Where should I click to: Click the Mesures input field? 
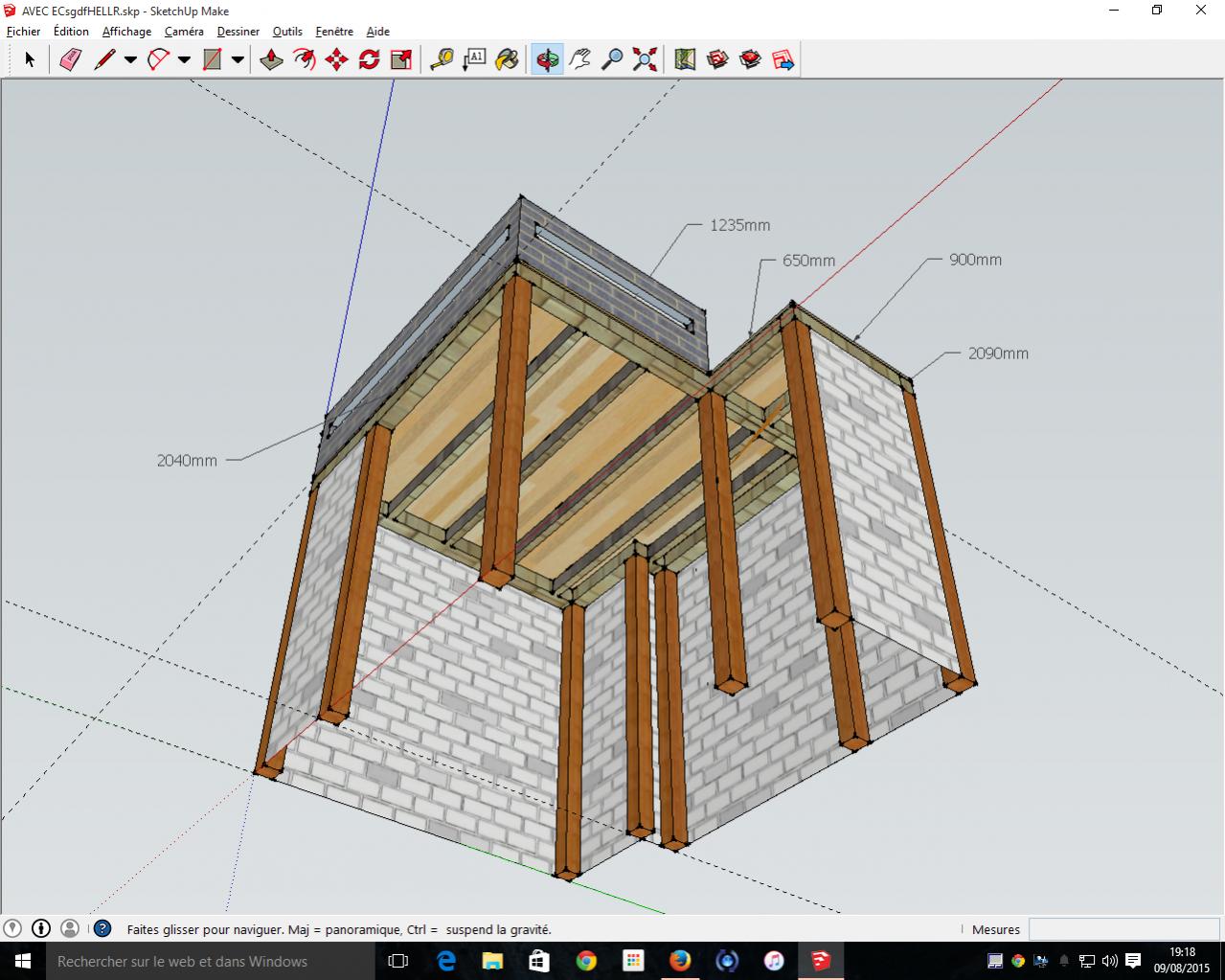[x=1123, y=929]
